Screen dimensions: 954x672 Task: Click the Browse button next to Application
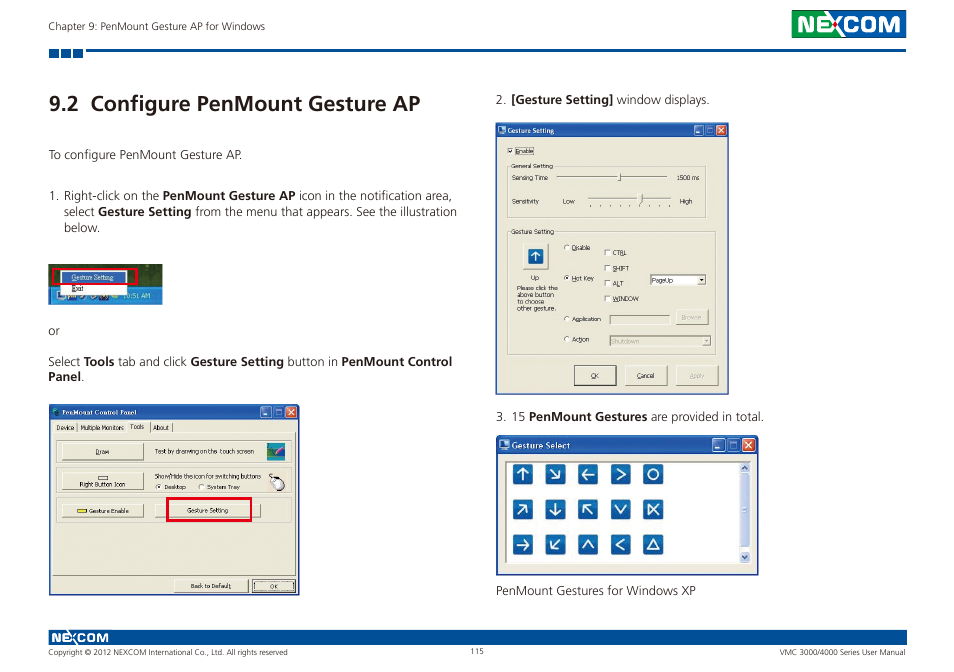click(x=691, y=317)
